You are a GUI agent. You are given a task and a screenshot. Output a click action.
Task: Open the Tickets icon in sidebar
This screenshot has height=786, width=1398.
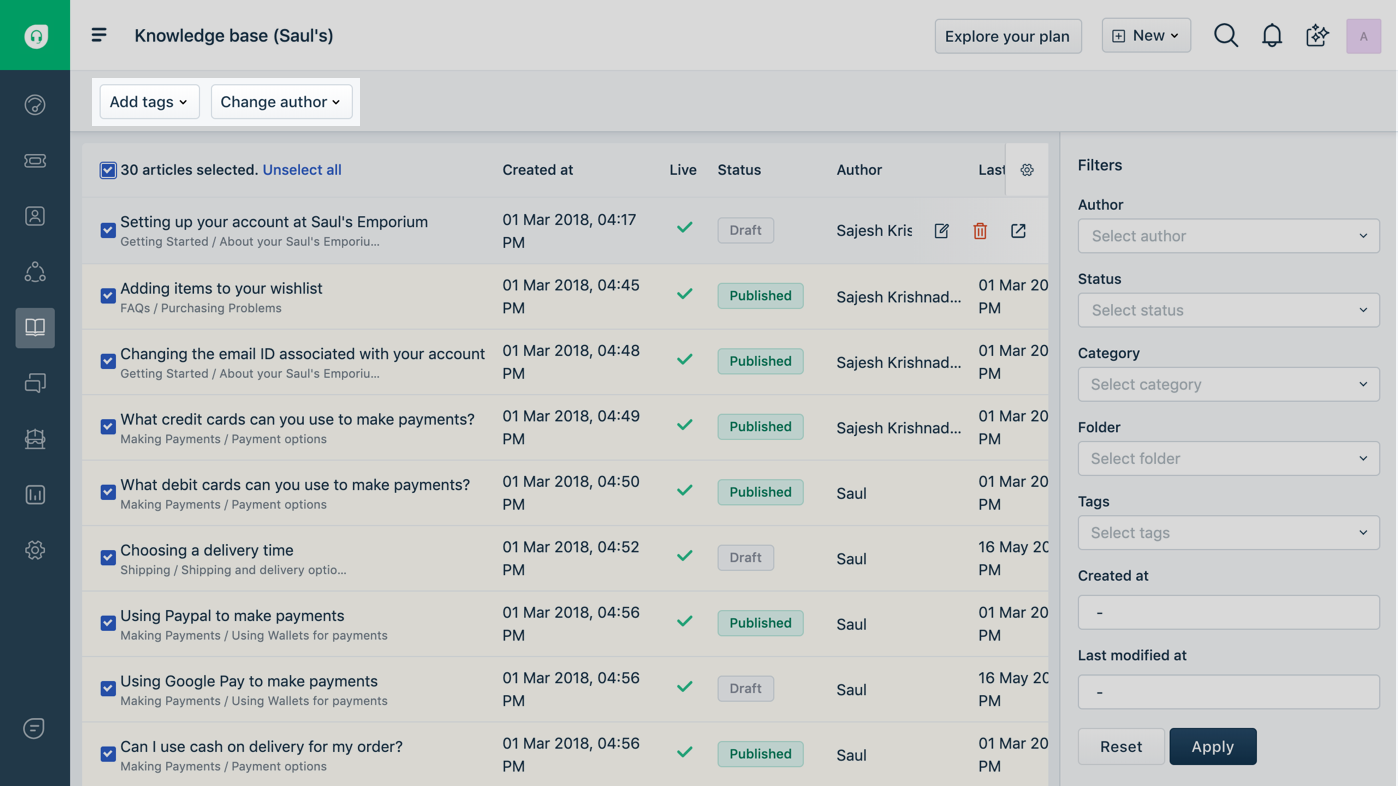tap(35, 161)
